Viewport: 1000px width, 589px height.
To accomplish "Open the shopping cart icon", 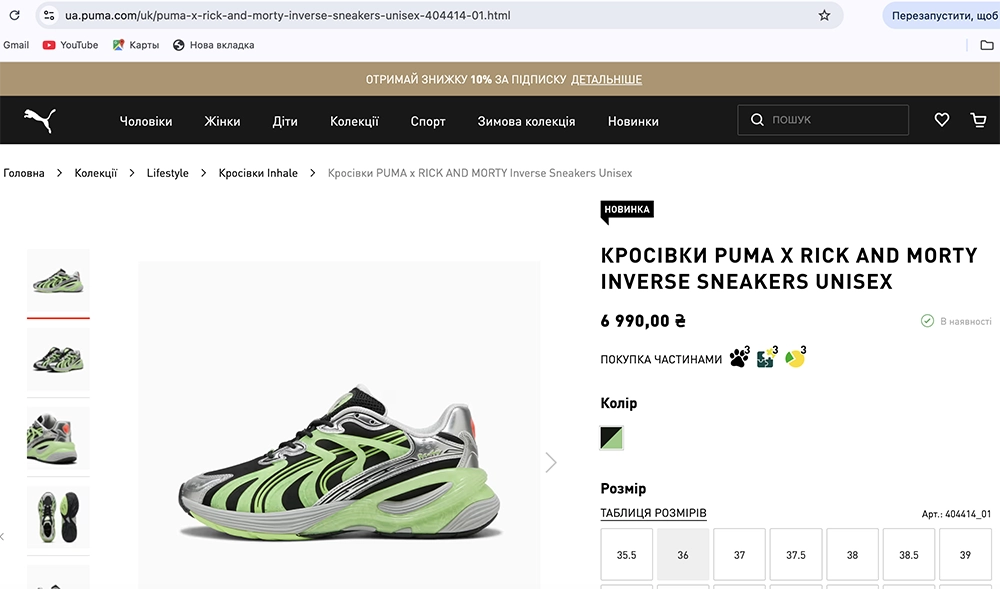I will click(978, 120).
